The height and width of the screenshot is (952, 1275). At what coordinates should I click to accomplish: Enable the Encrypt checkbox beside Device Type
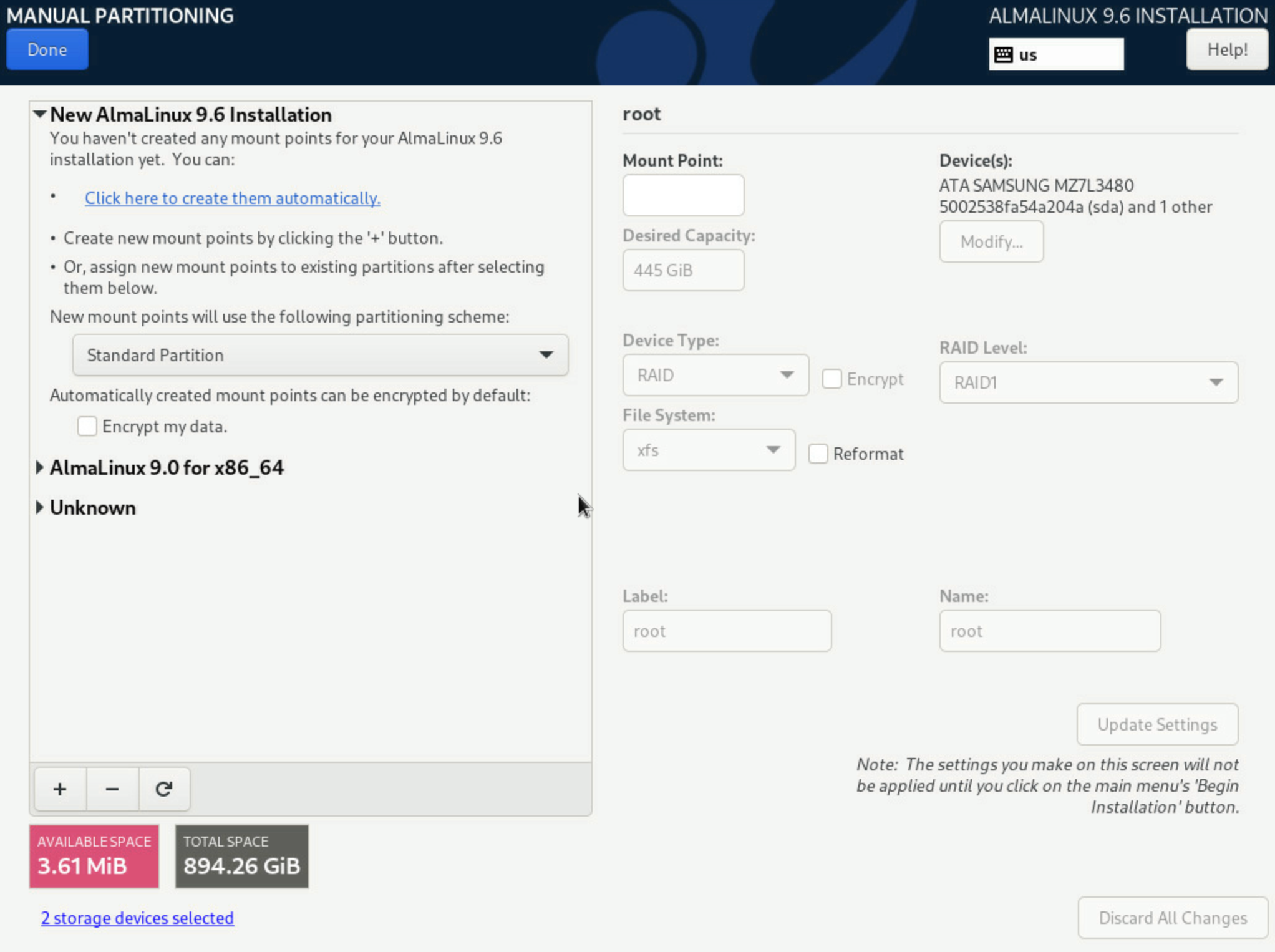click(831, 379)
